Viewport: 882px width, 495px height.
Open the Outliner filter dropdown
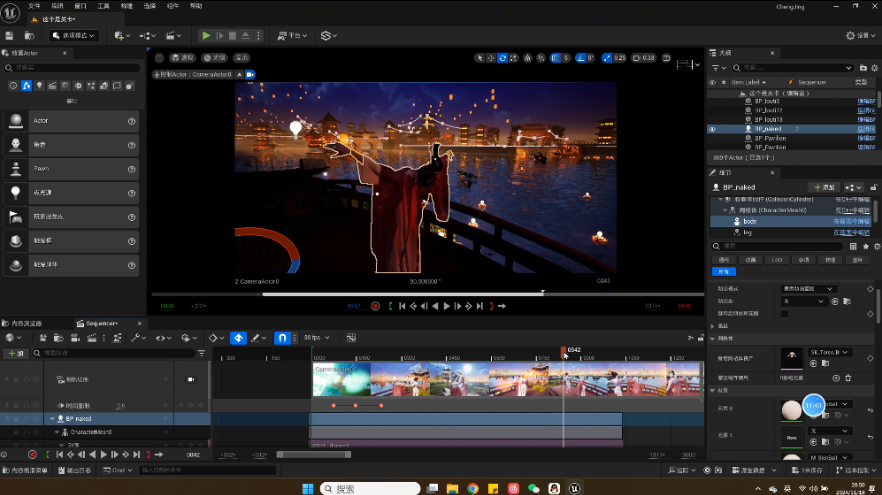pyautogui.click(x=719, y=68)
